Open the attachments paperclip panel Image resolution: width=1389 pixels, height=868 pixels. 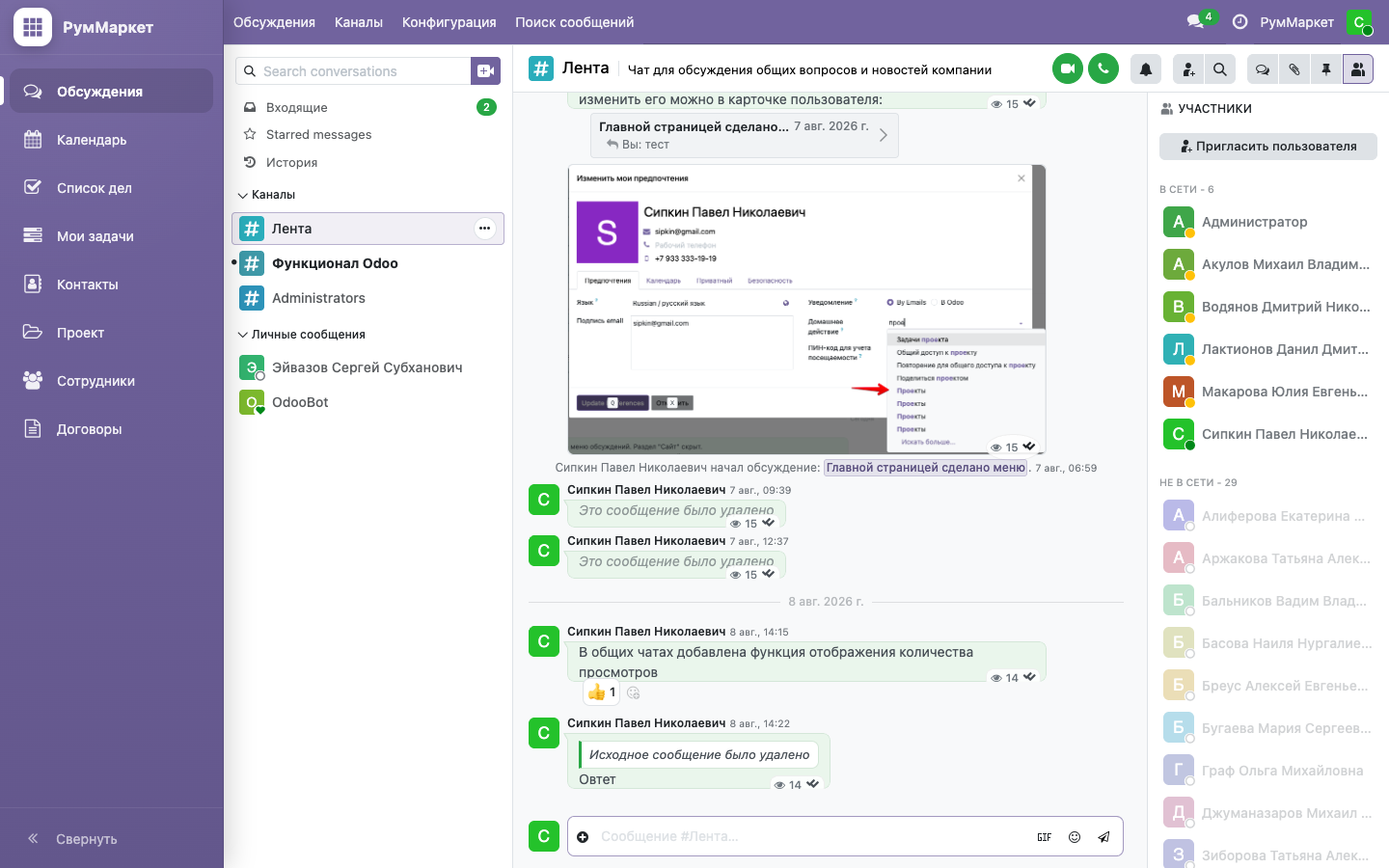click(x=1294, y=69)
